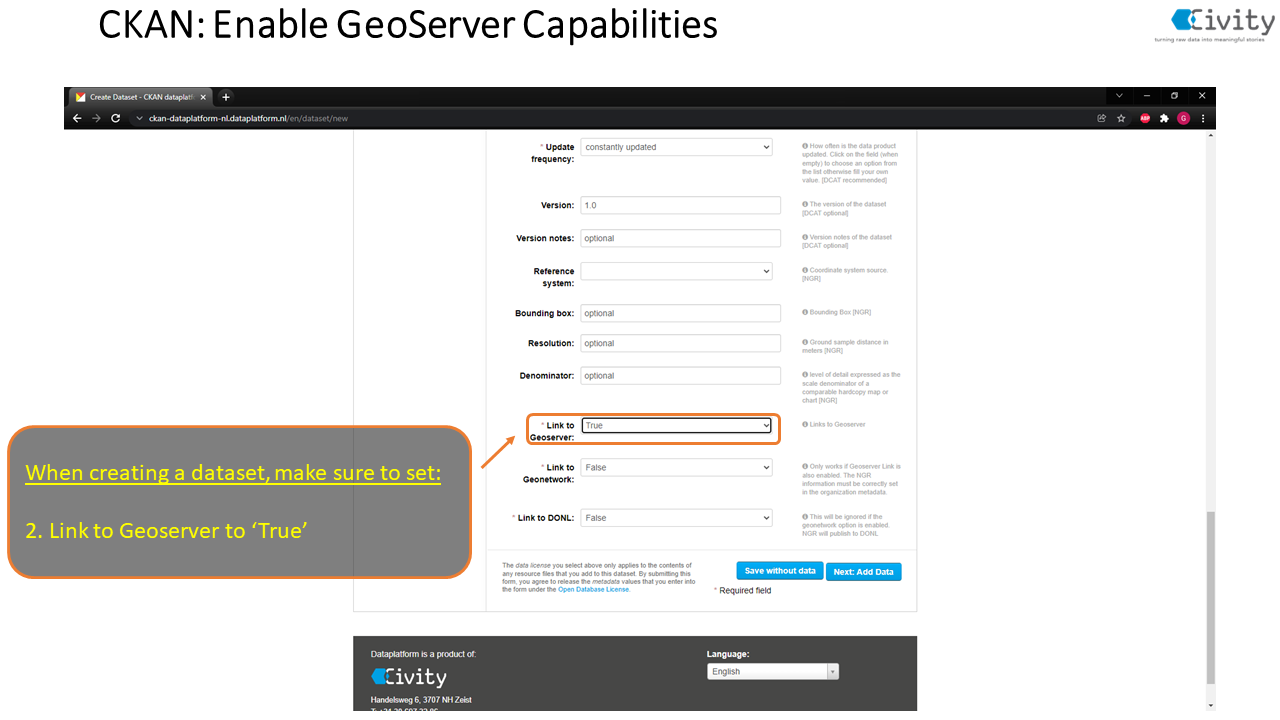Screen dimensions: 1280x720
Task: Select the Create Dataset browser tab
Action: 140,97
